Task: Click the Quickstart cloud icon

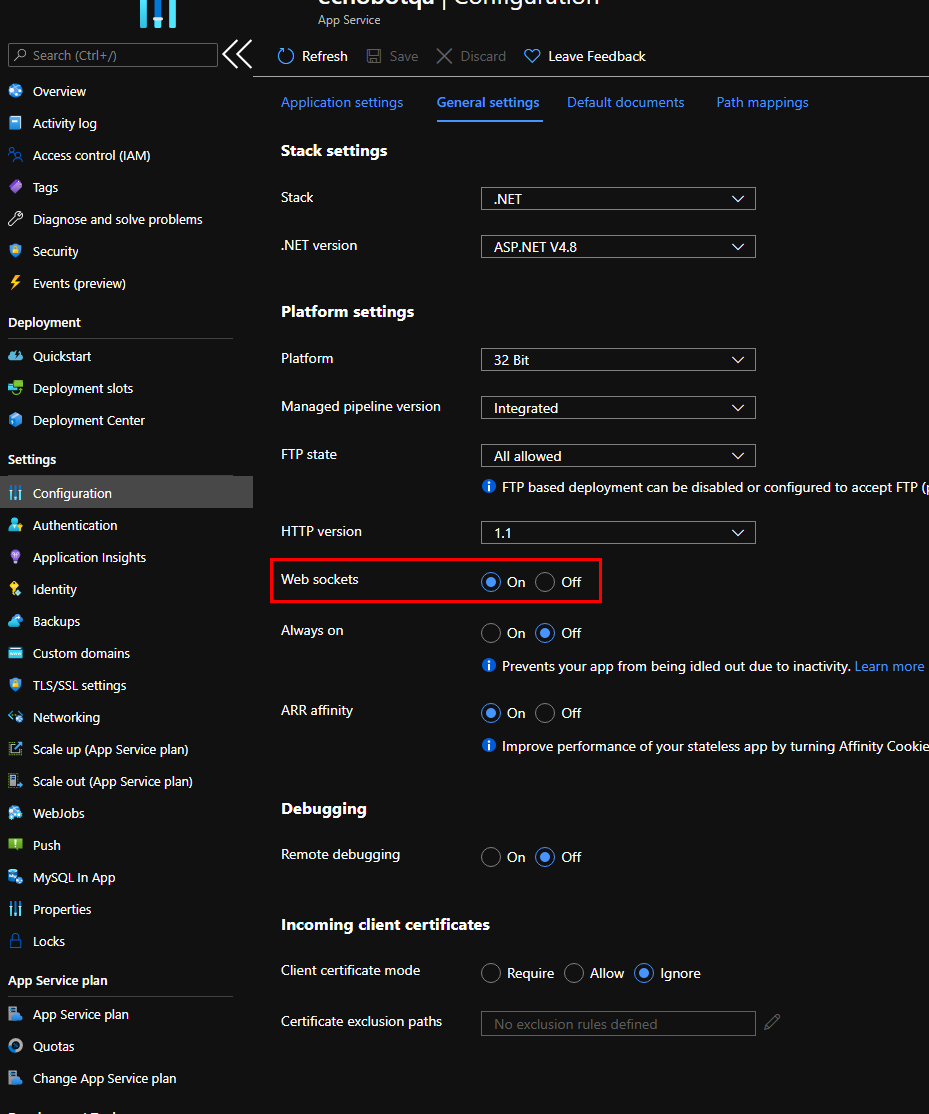Action: pyautogui.click(x=16, y=356)
